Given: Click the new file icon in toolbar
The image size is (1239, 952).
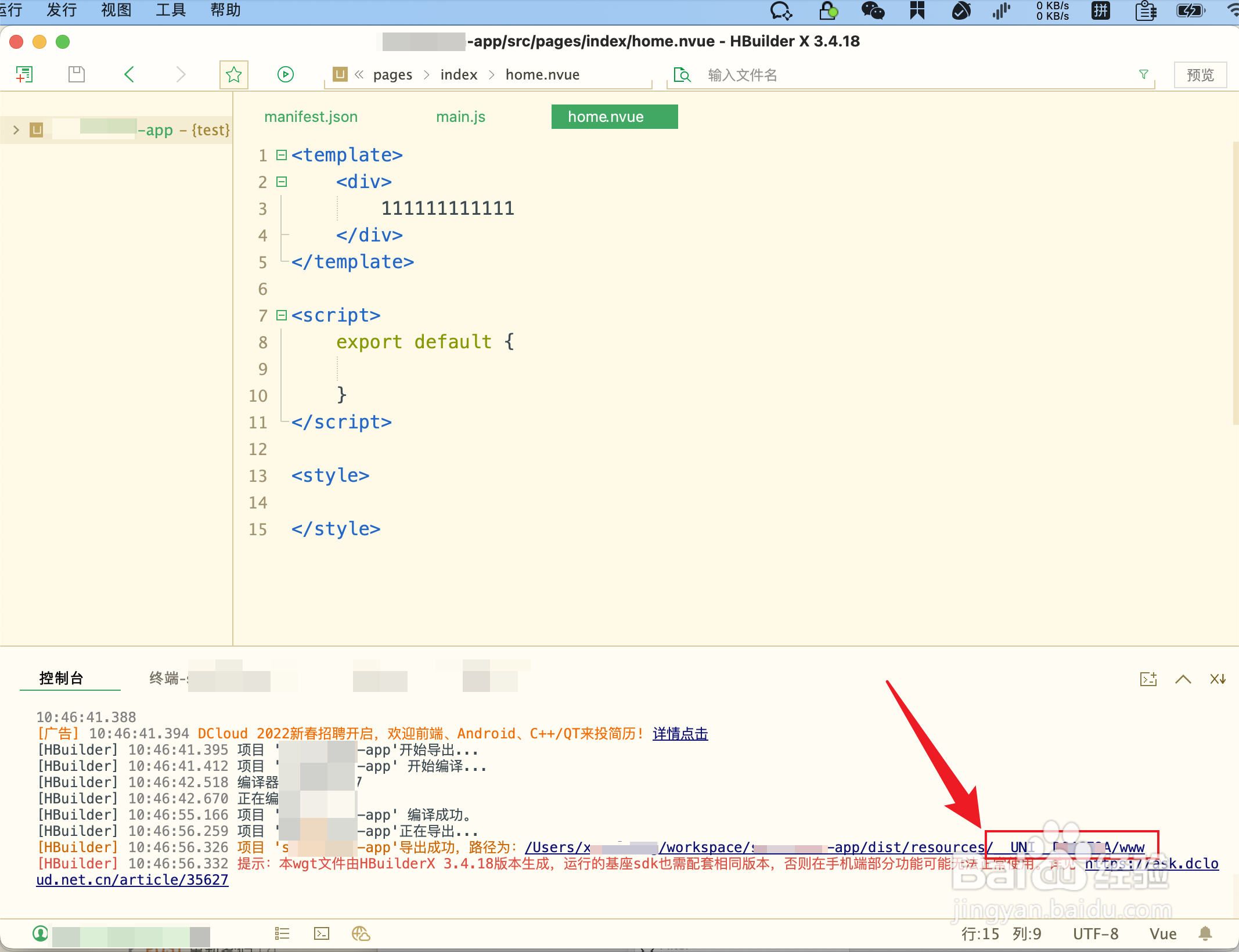Looking at the screenshot, I should point(24,74).
